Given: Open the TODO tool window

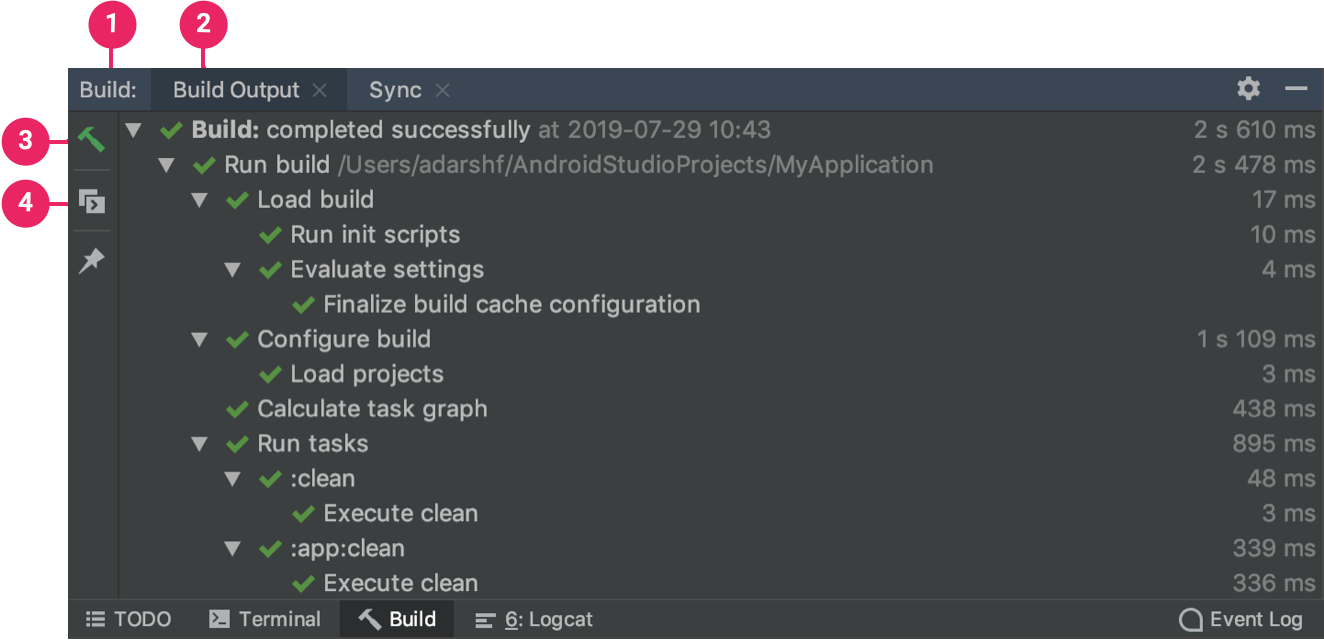Looking at the screenshot, I should coord(128,619).
